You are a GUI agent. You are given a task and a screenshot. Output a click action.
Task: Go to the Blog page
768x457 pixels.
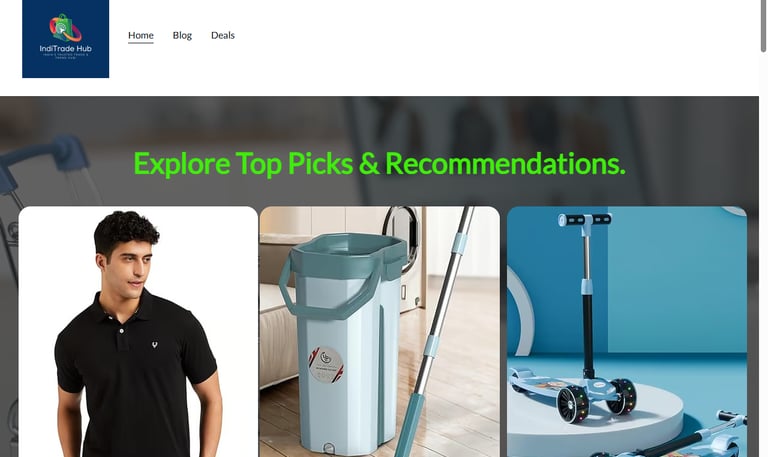click(182, 35)
